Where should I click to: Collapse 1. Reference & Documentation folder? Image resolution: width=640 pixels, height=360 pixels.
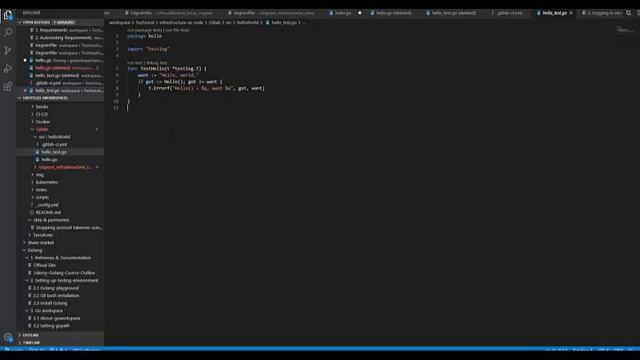[60, 258]
